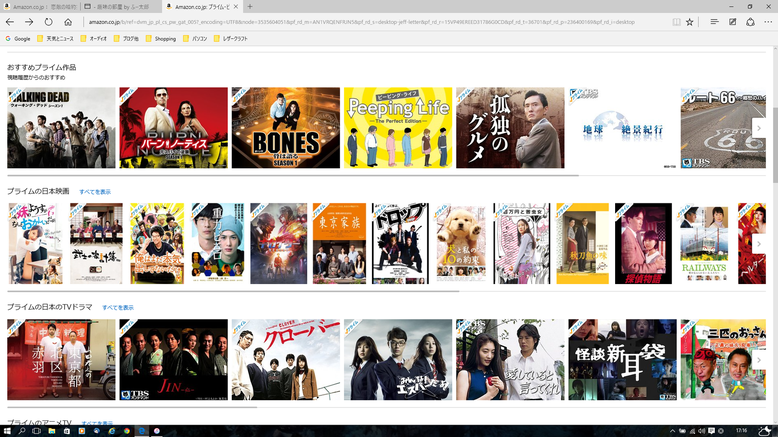Open the 東京家族 movie poster
Viewport: 778px width, 437px height.
[339, 243]
